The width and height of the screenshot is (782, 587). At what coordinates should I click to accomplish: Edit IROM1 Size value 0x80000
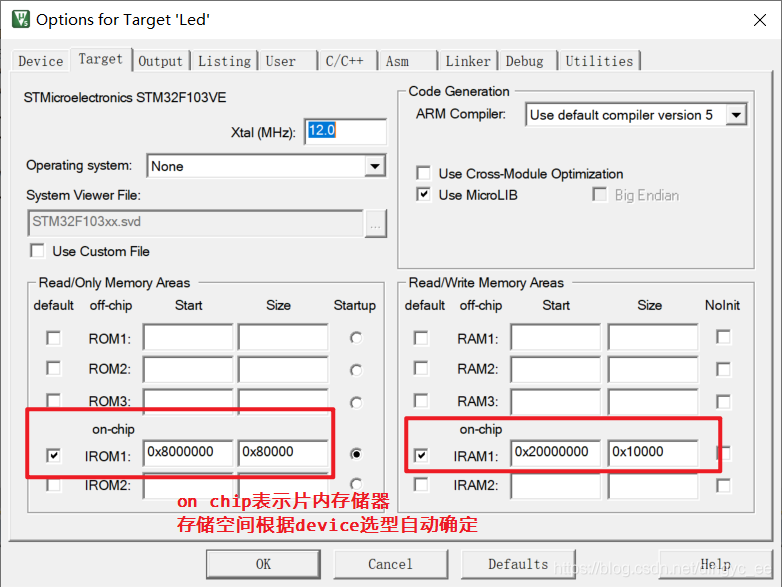coord(283,453)
